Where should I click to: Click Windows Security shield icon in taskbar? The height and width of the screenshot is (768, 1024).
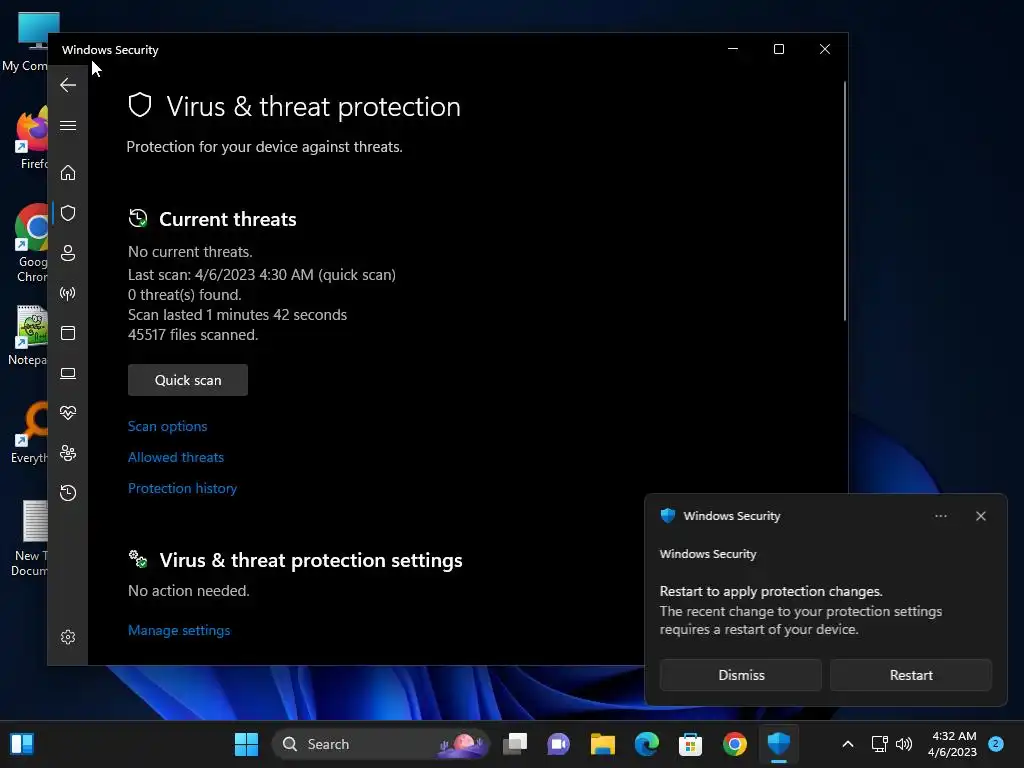(778, 744)
